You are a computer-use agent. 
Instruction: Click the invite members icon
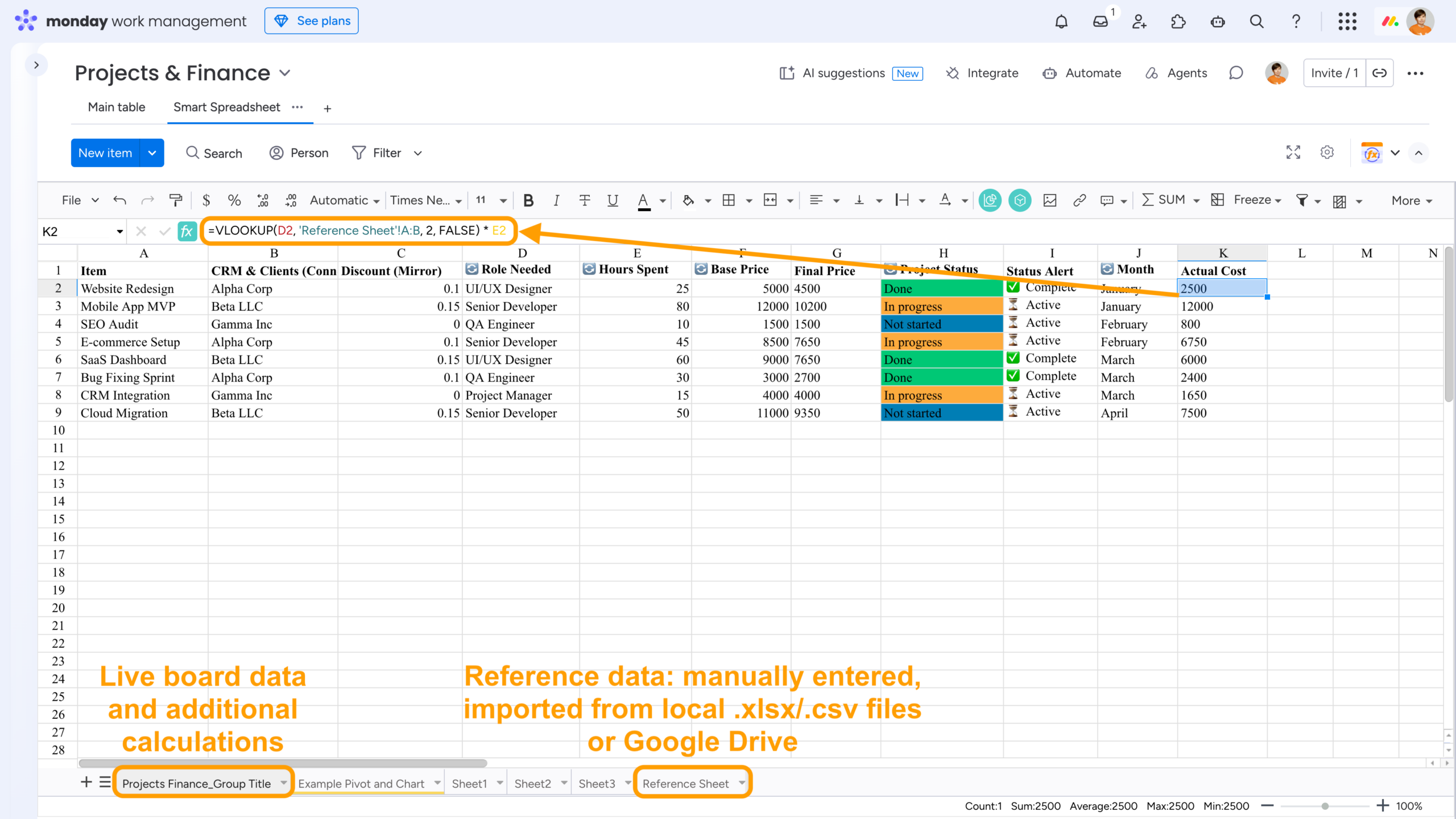coord(1139,22)
